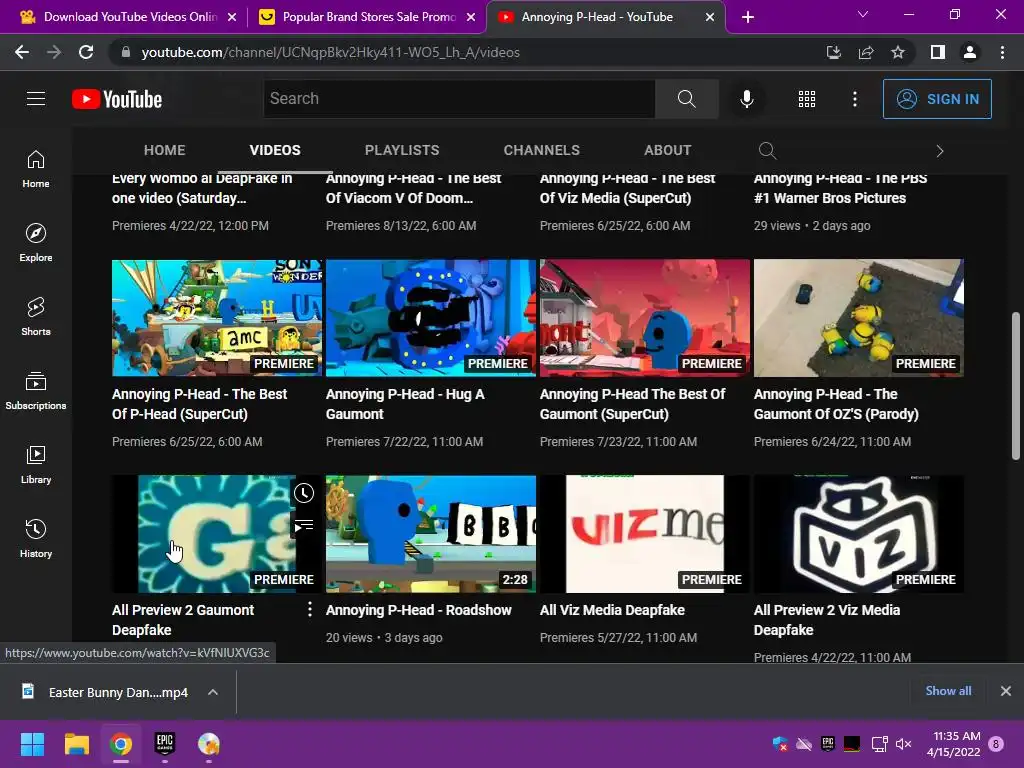The image size is (1024, 768).
Task: Open The Gaumont Of OZ'S (Parody) title
Action: click(x=836, y=404)
